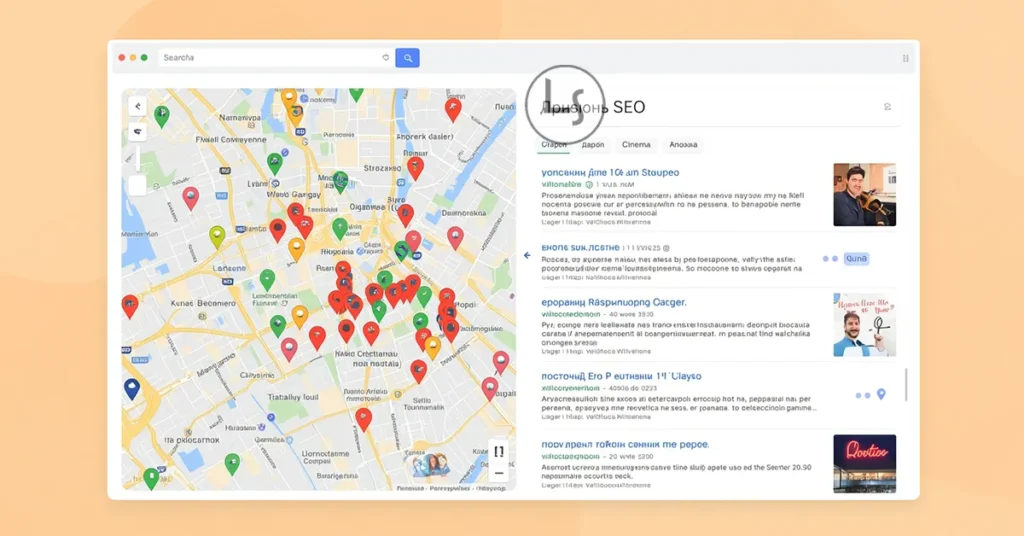The width and height of the screenshot is (1024, 536).
Task: Click map label 'Fiwall Comвyenne'
Action: coord(231,139)
